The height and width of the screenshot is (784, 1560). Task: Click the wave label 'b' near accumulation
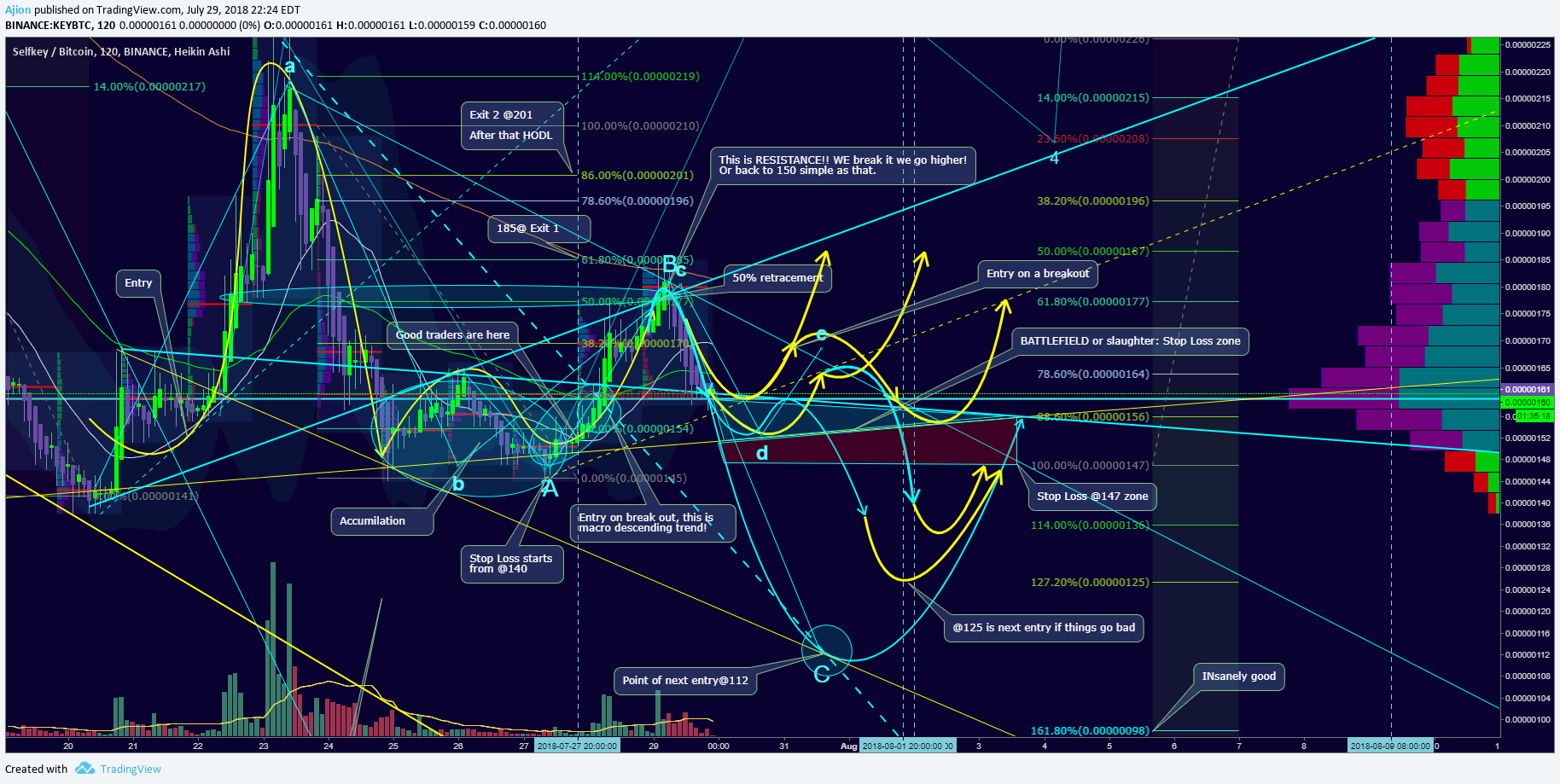(458, 485)
